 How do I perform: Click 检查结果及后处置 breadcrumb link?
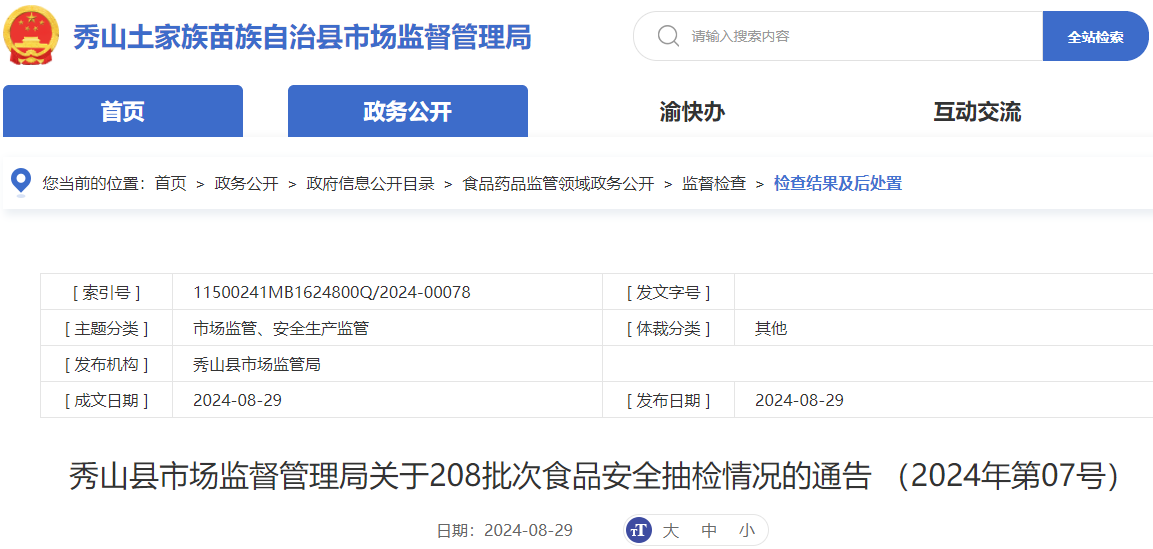click(x=838, y=183)
